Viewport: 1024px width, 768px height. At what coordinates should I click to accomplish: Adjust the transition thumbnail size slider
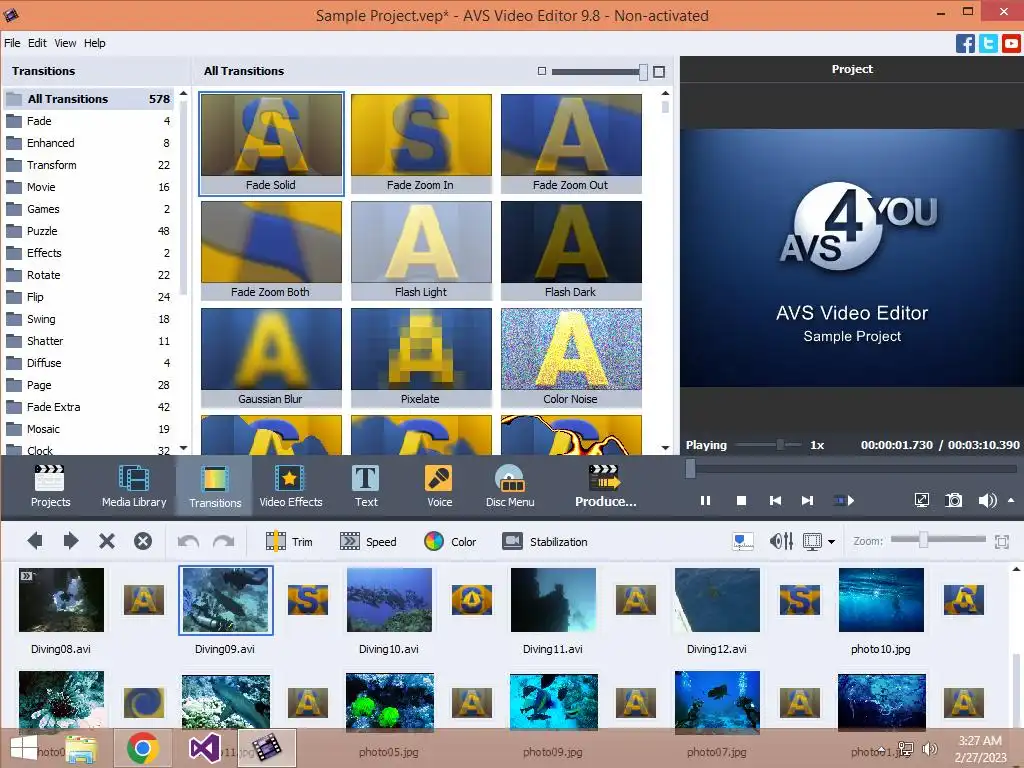point(643,71)
